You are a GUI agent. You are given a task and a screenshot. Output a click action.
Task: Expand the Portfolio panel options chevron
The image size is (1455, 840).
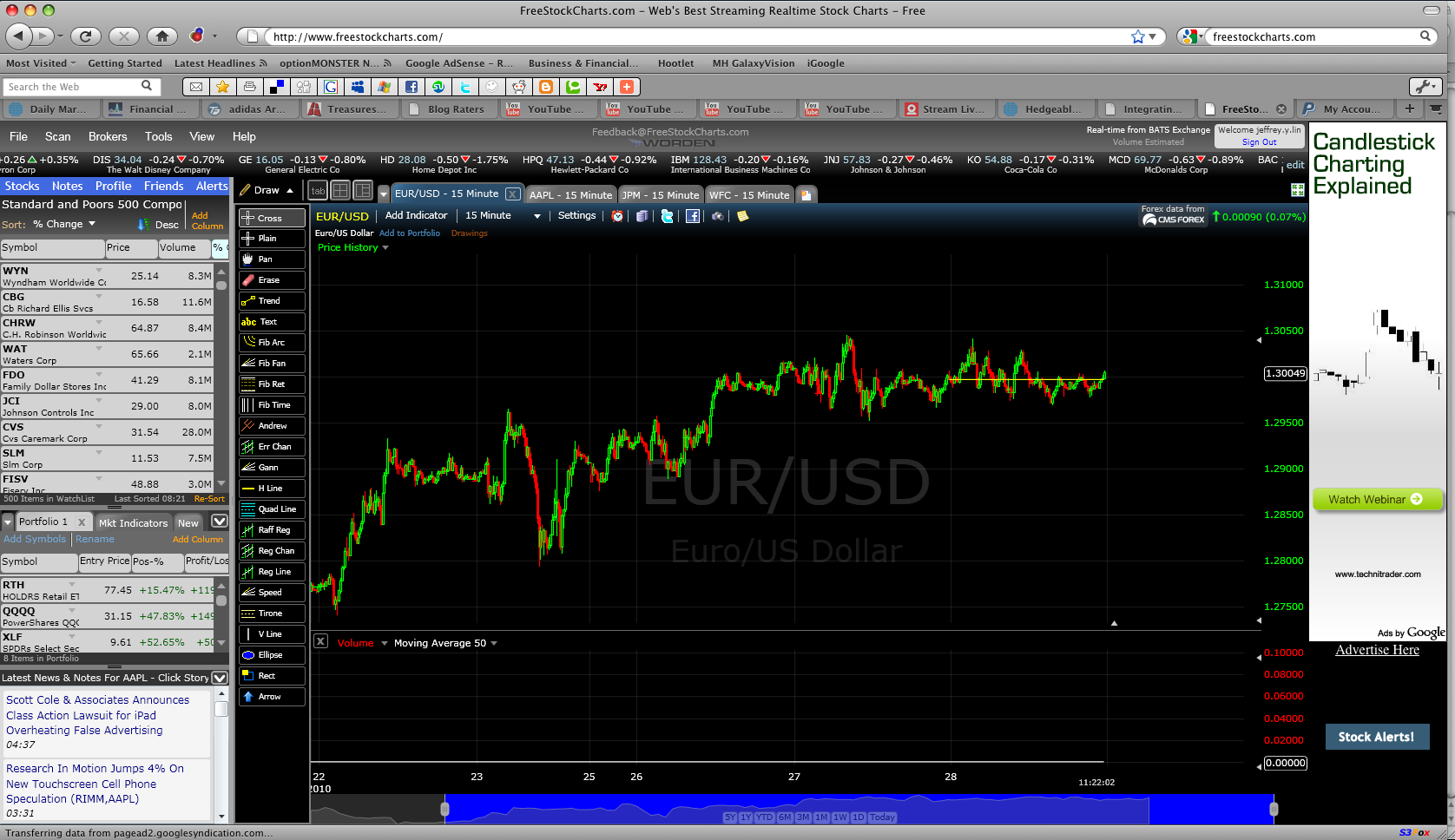[220, 522]
